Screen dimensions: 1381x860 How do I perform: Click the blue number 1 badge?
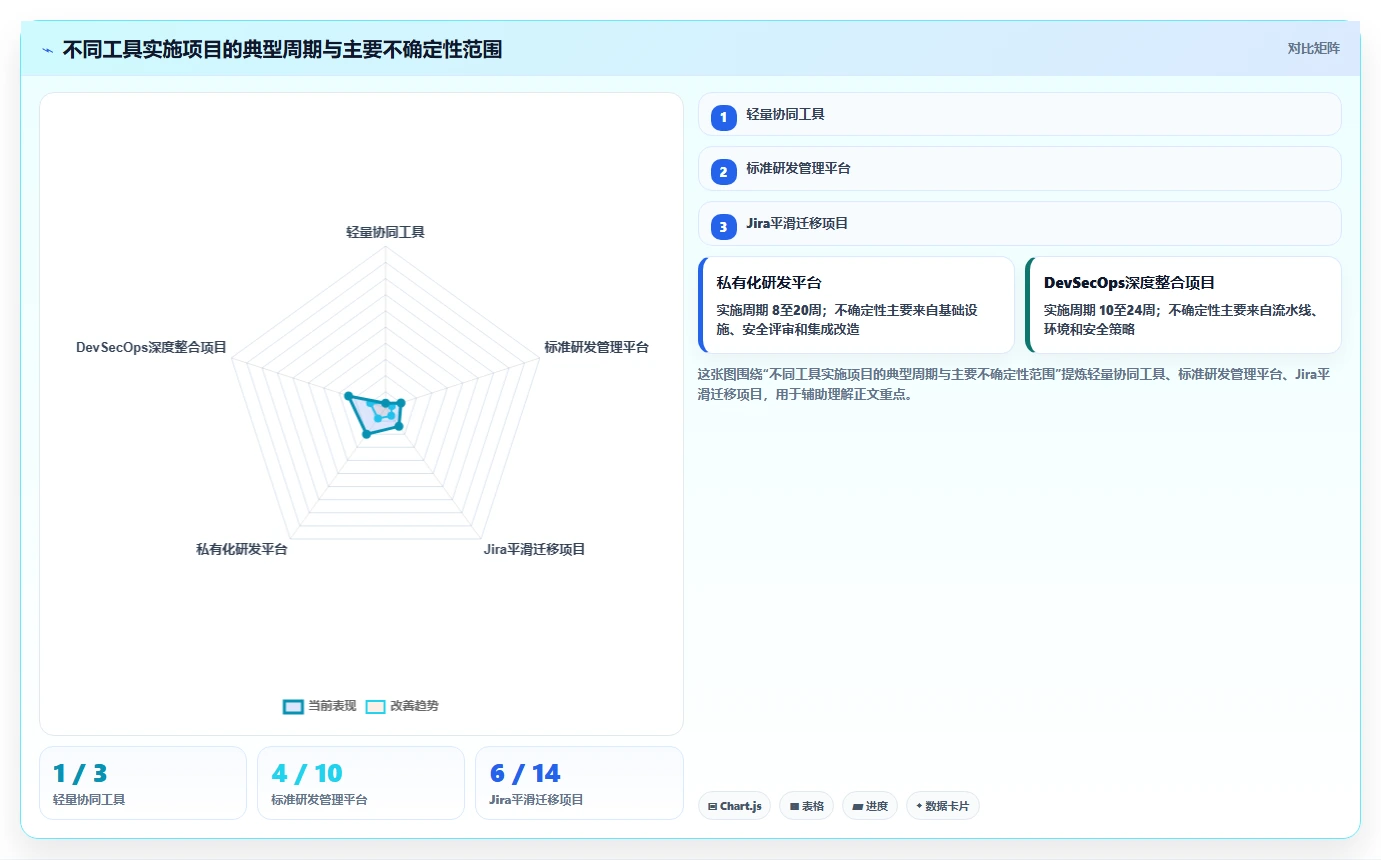click(724, 118)
